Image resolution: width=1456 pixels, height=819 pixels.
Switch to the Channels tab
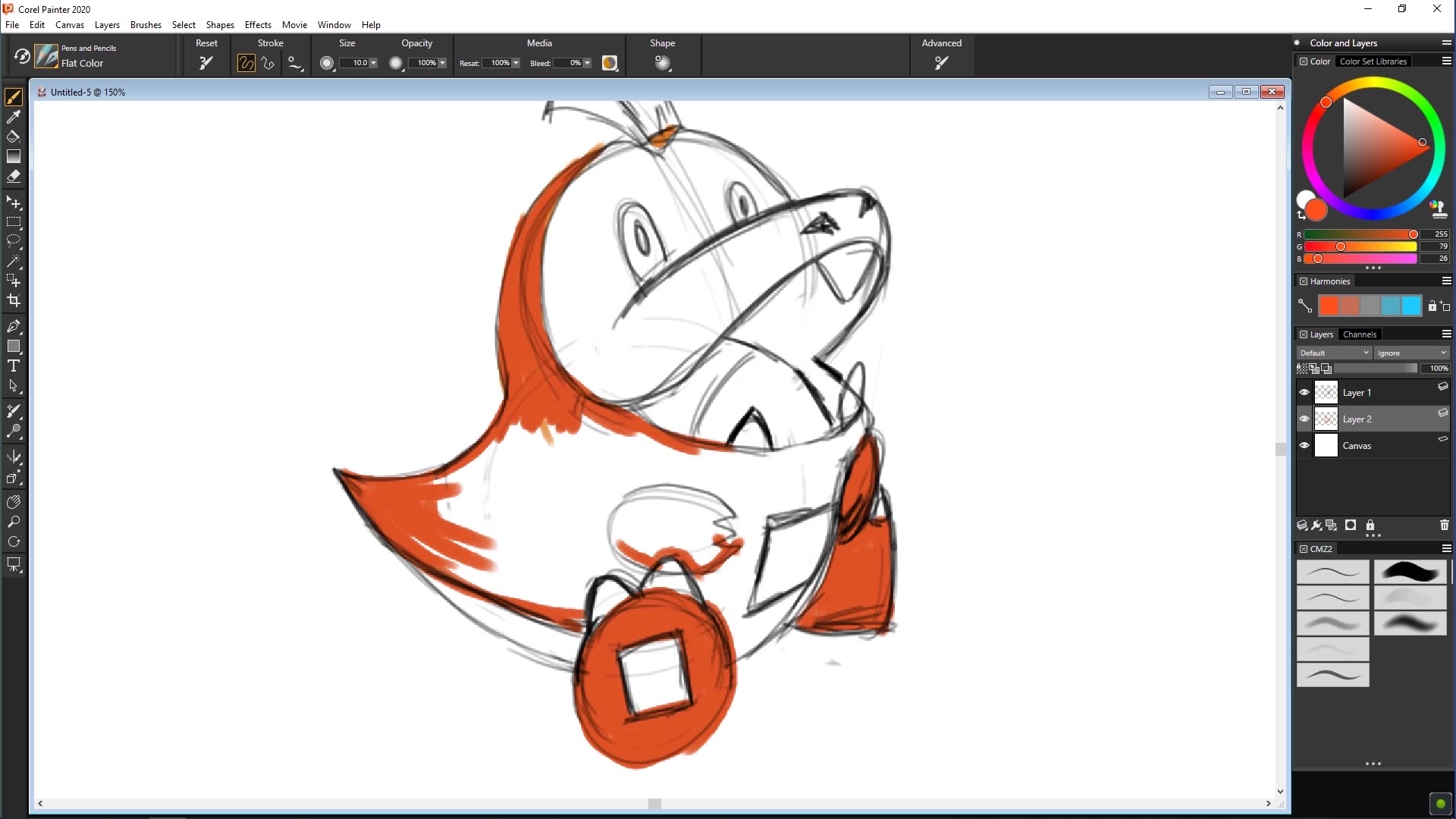pos(1359,334)
